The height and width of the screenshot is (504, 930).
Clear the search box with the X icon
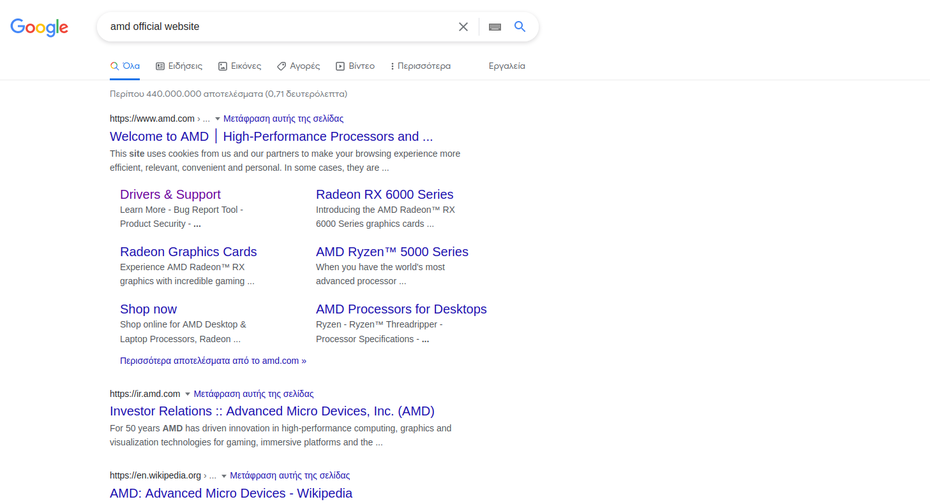(463, 27)
